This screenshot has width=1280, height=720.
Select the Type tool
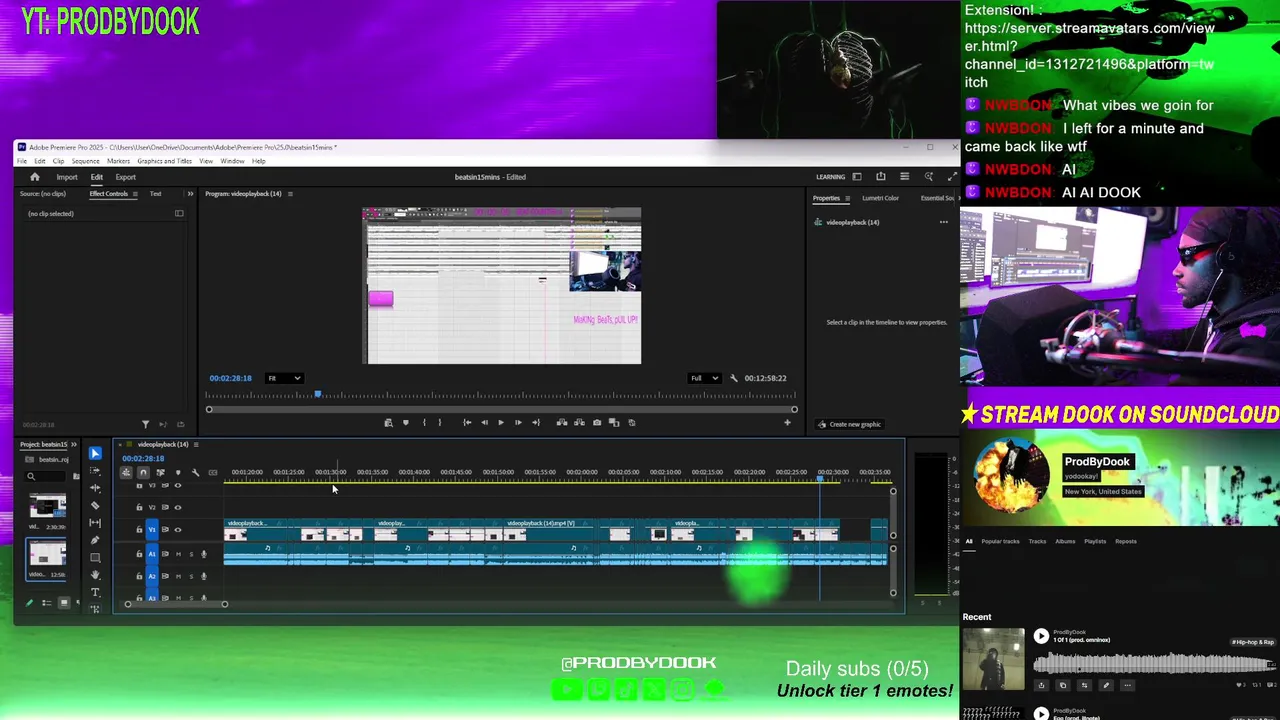click(x=95, y=592)
